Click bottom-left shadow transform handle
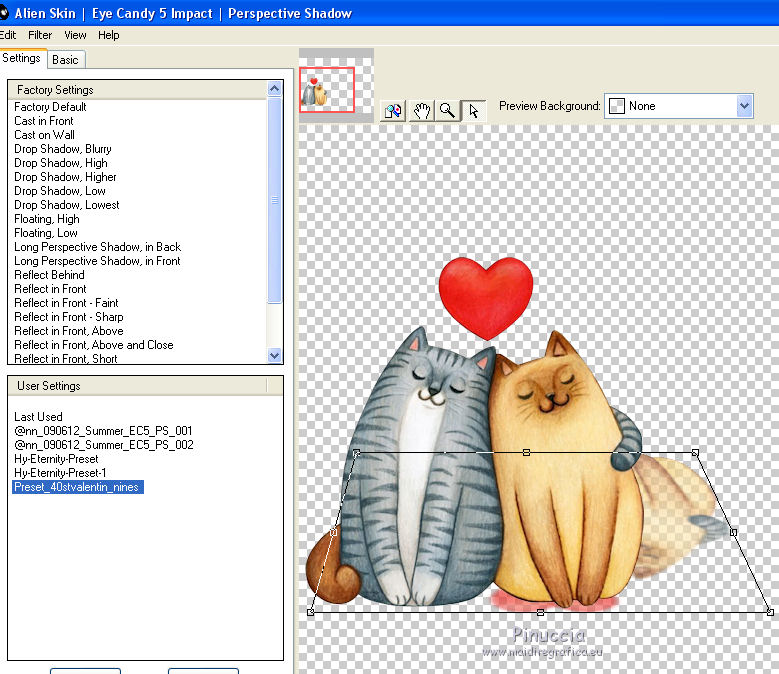This screenshot has width=779, height=674. point(311,612)
